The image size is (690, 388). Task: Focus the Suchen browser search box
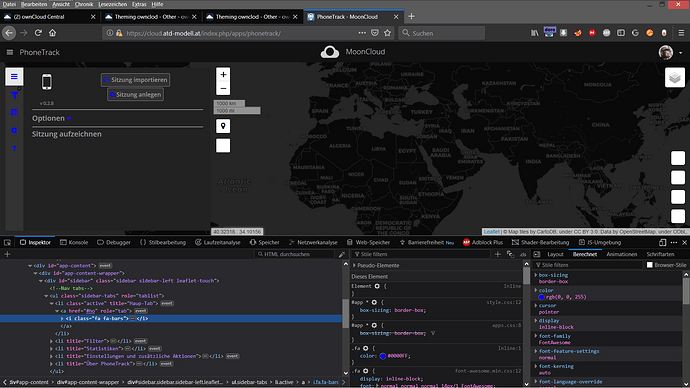coord(442,33)
